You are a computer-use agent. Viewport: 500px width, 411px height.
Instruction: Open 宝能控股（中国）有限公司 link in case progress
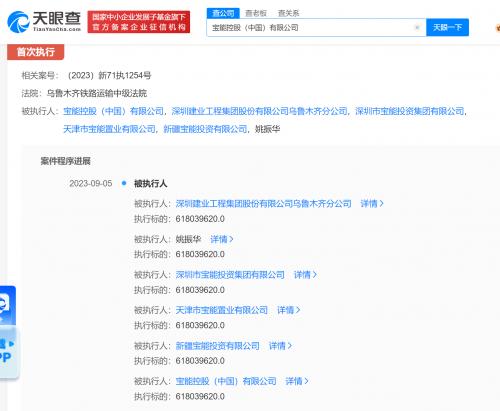click(226, 381)
